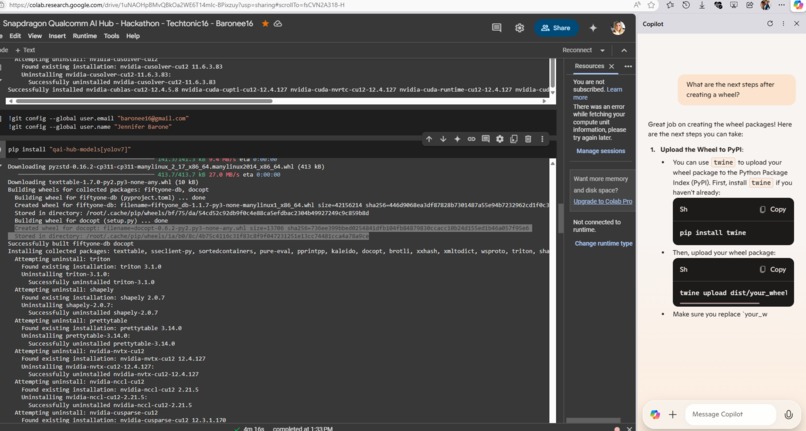Click the cloud save status icon

tap(278, 24)
